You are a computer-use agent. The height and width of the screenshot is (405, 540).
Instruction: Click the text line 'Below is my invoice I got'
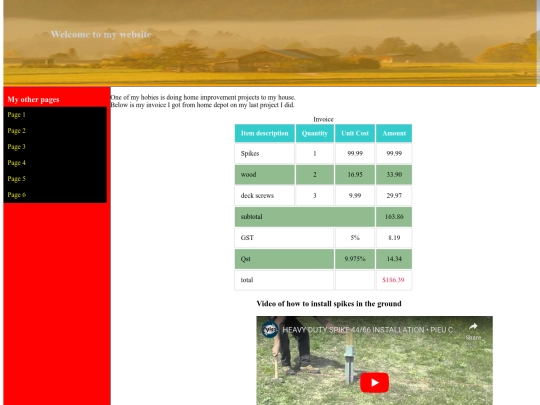[202, 105]
